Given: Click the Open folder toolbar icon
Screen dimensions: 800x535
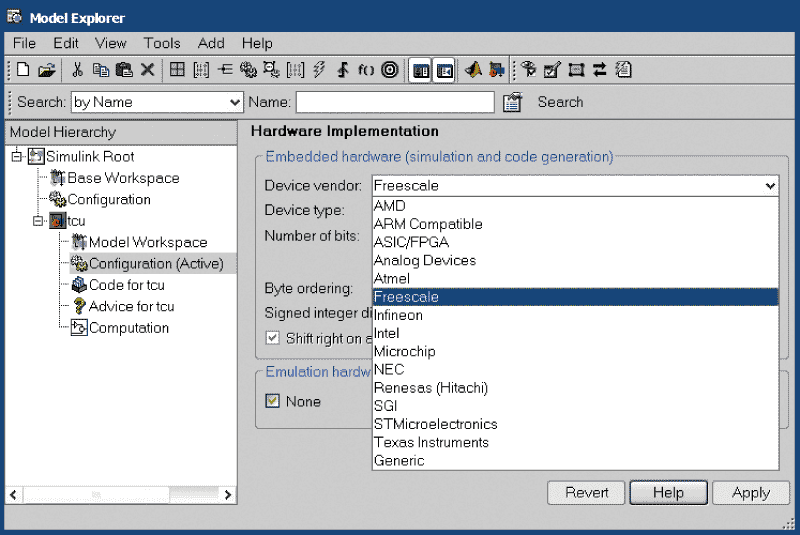Looking at the screenshot, I should [x=46, y=70].
